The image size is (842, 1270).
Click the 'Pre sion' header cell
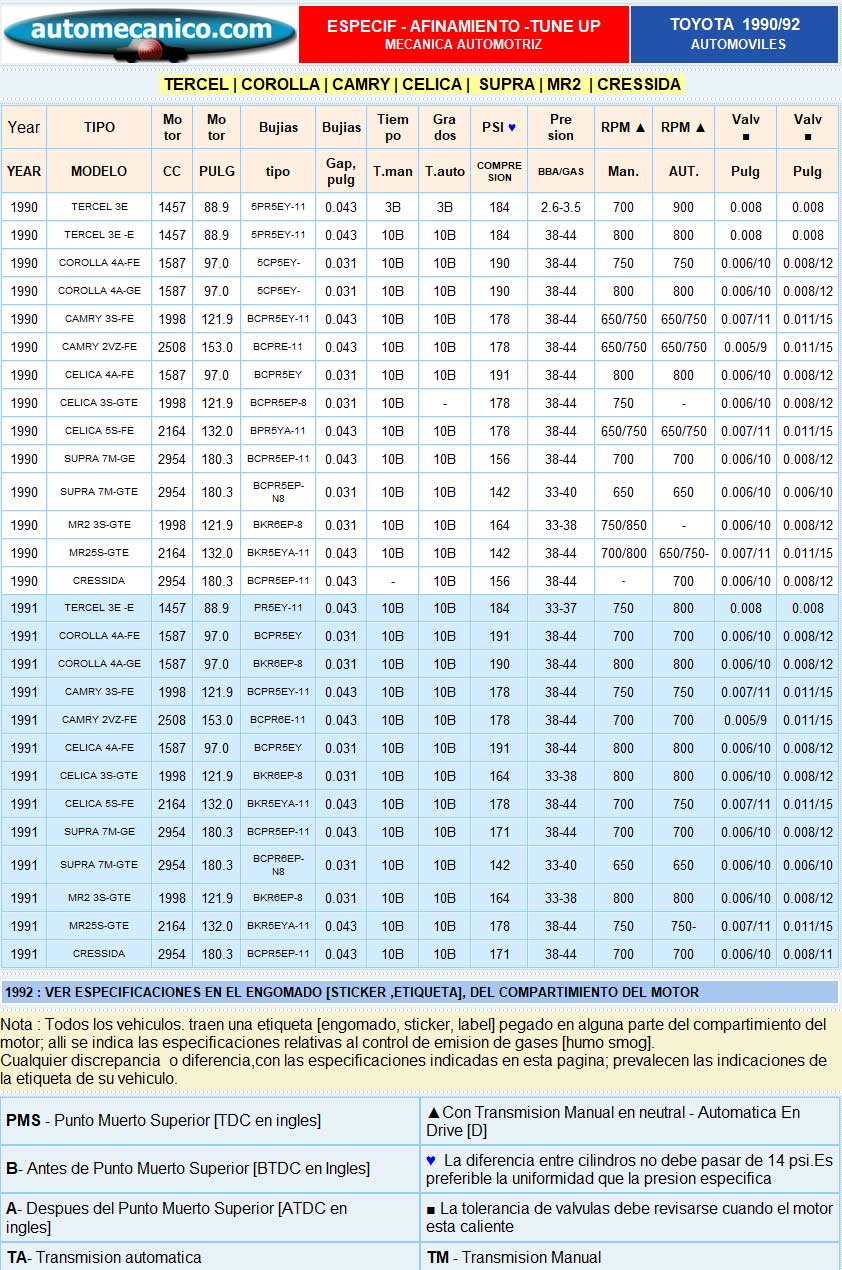561,127
